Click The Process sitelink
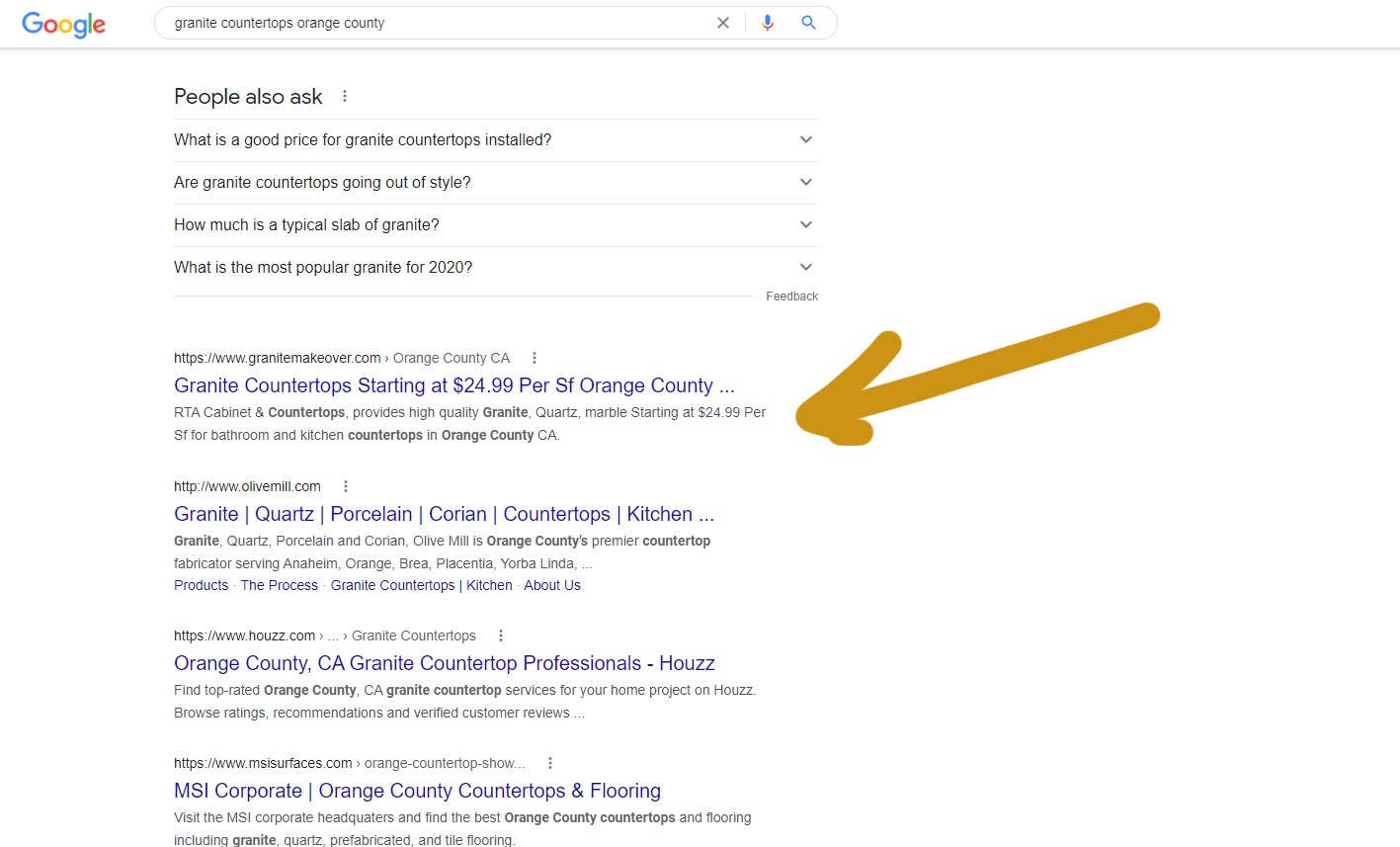Image resolution: width=1400 pixels, height=847 pixels. [x=280, y=585]
